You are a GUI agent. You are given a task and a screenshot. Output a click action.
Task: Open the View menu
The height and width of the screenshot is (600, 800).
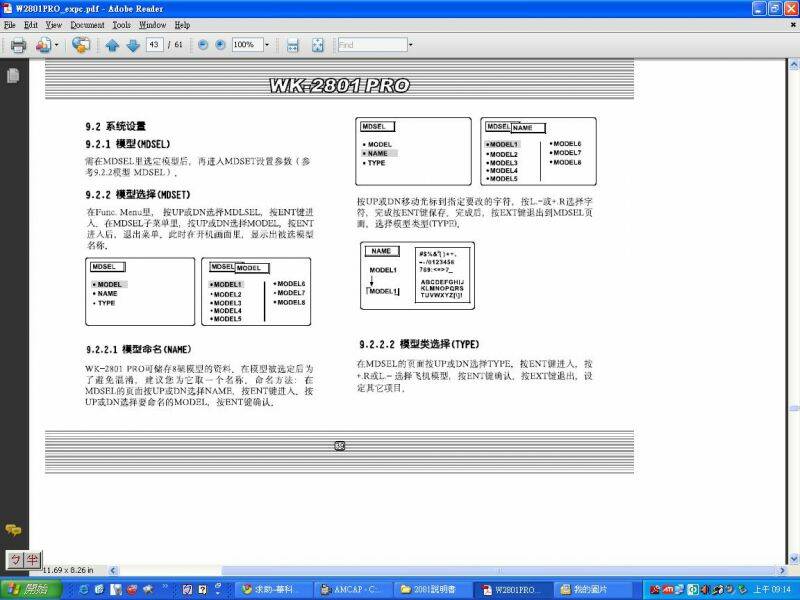coord(54,24)
